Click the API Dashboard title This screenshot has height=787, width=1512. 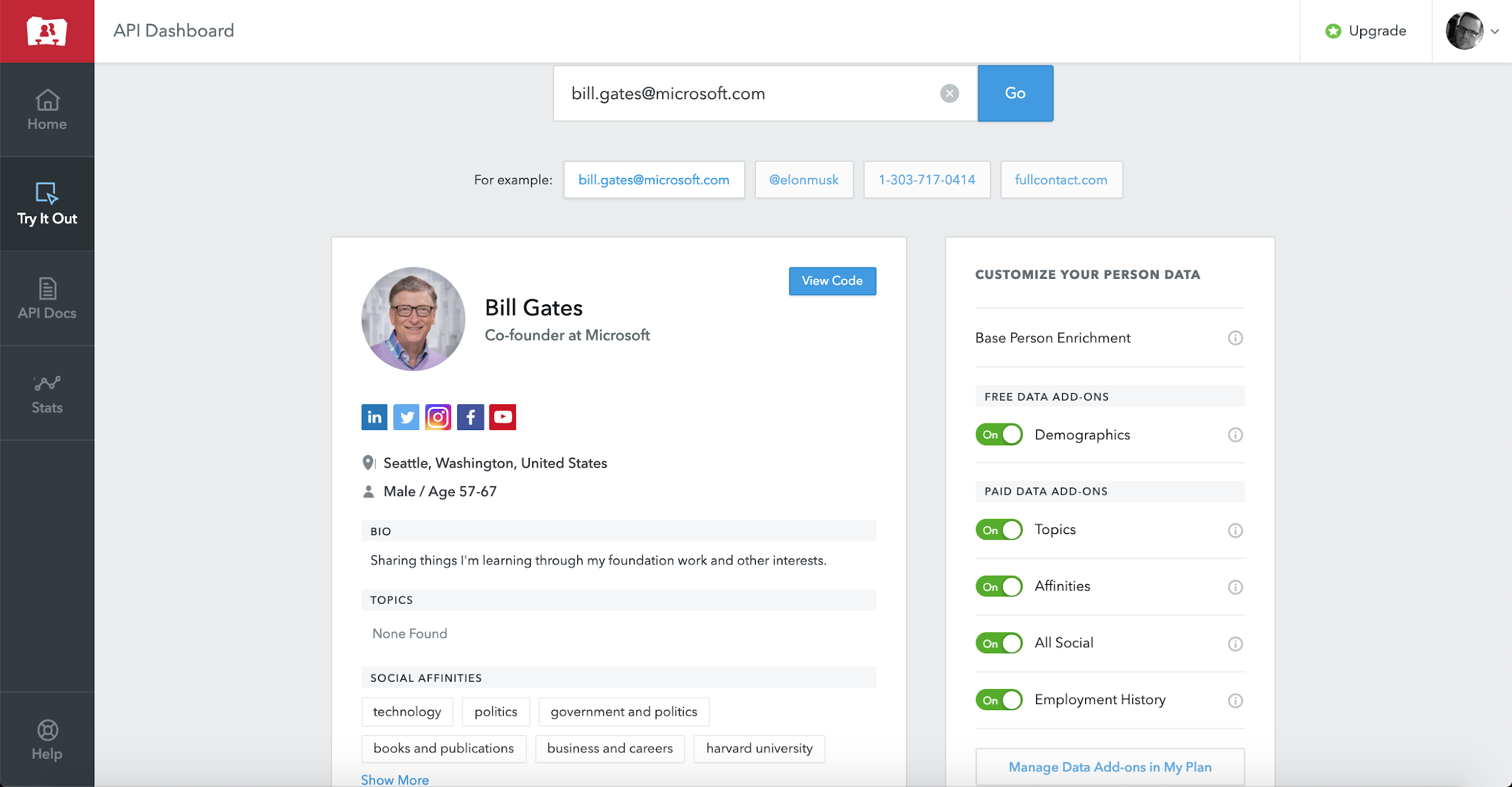(174, 31)
